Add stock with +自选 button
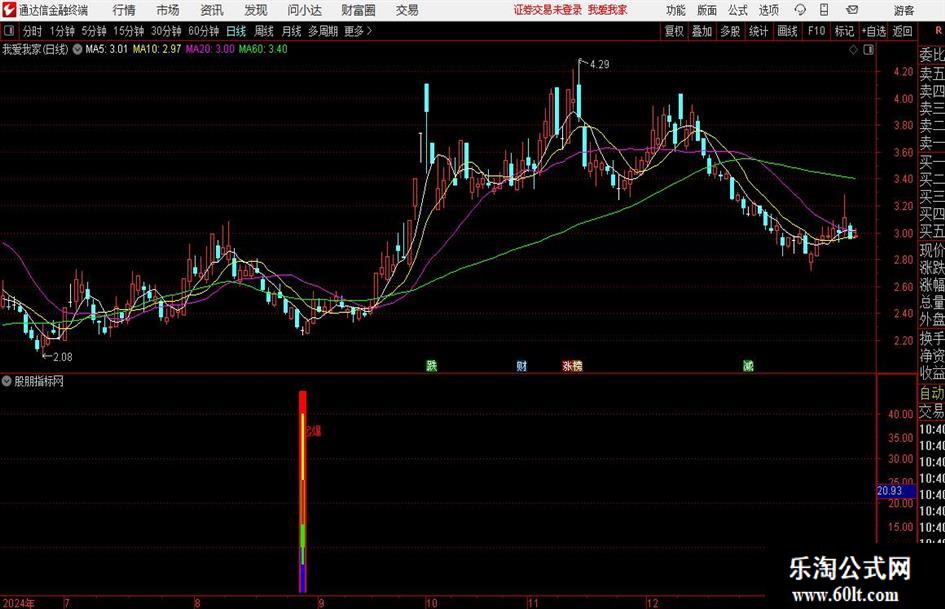 click(x=873, y=31)
